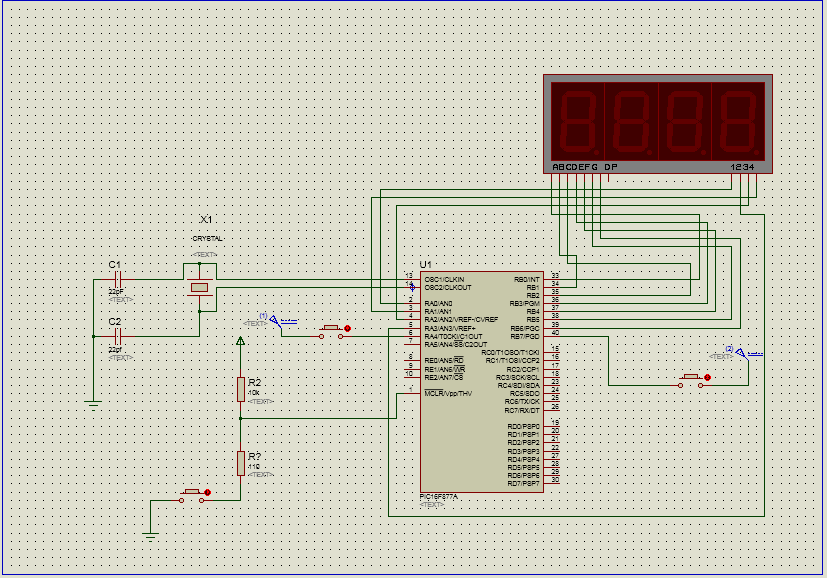
Task: Select capacitor C2 symbol
Action: pos(118,336)
